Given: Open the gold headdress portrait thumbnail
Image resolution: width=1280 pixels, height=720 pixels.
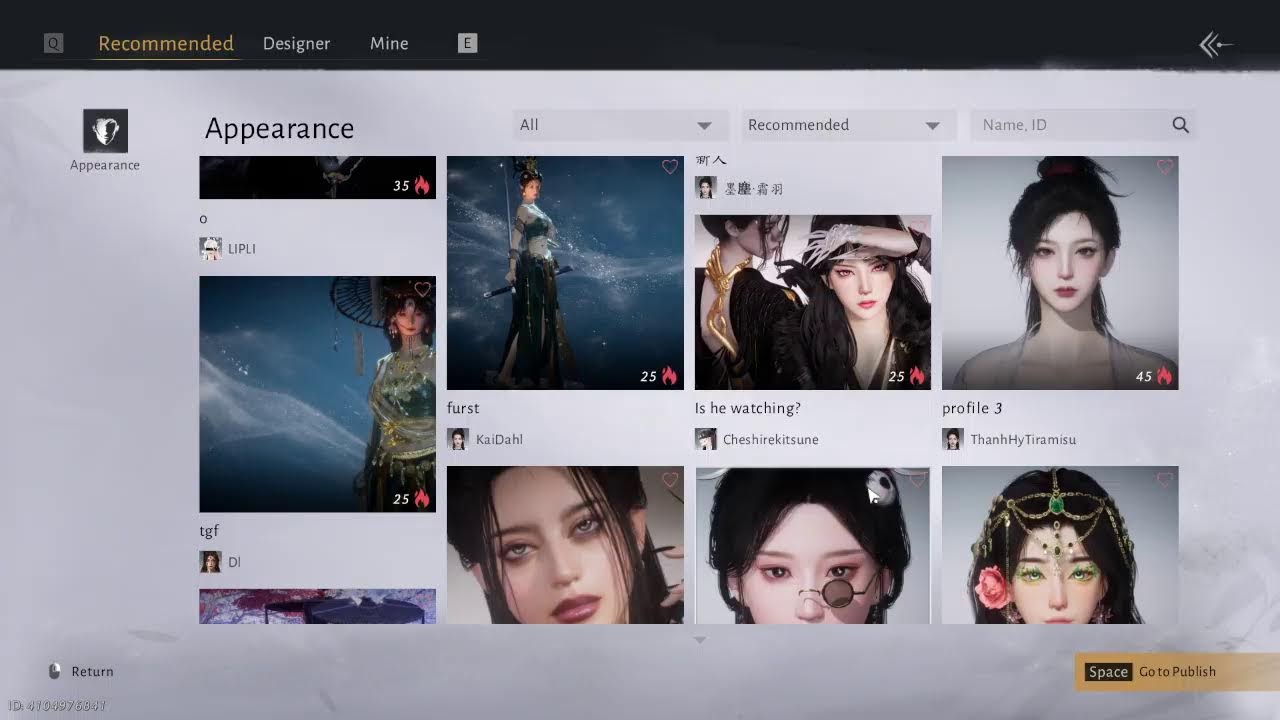Looking at the screenshot, I should pos(1060,545).
